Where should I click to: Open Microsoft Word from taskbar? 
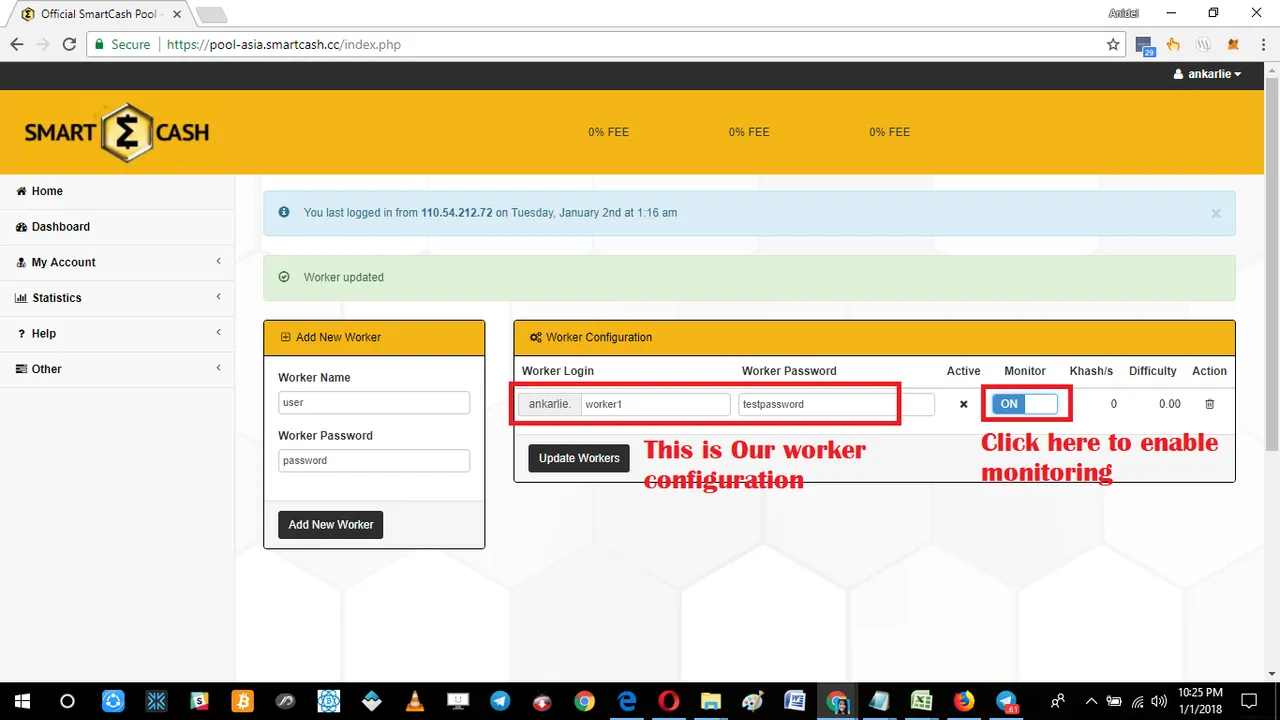click(795, 701)
